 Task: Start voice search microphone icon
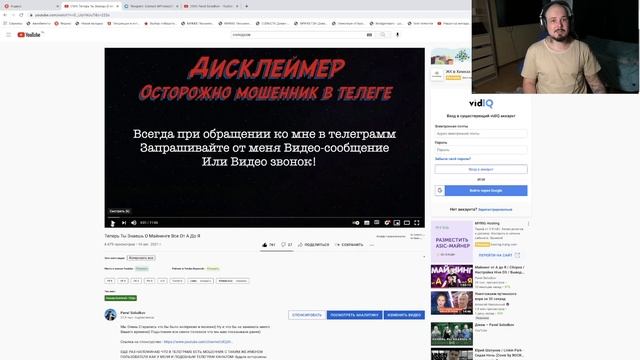pyautogui.click(x=398, y=35)
